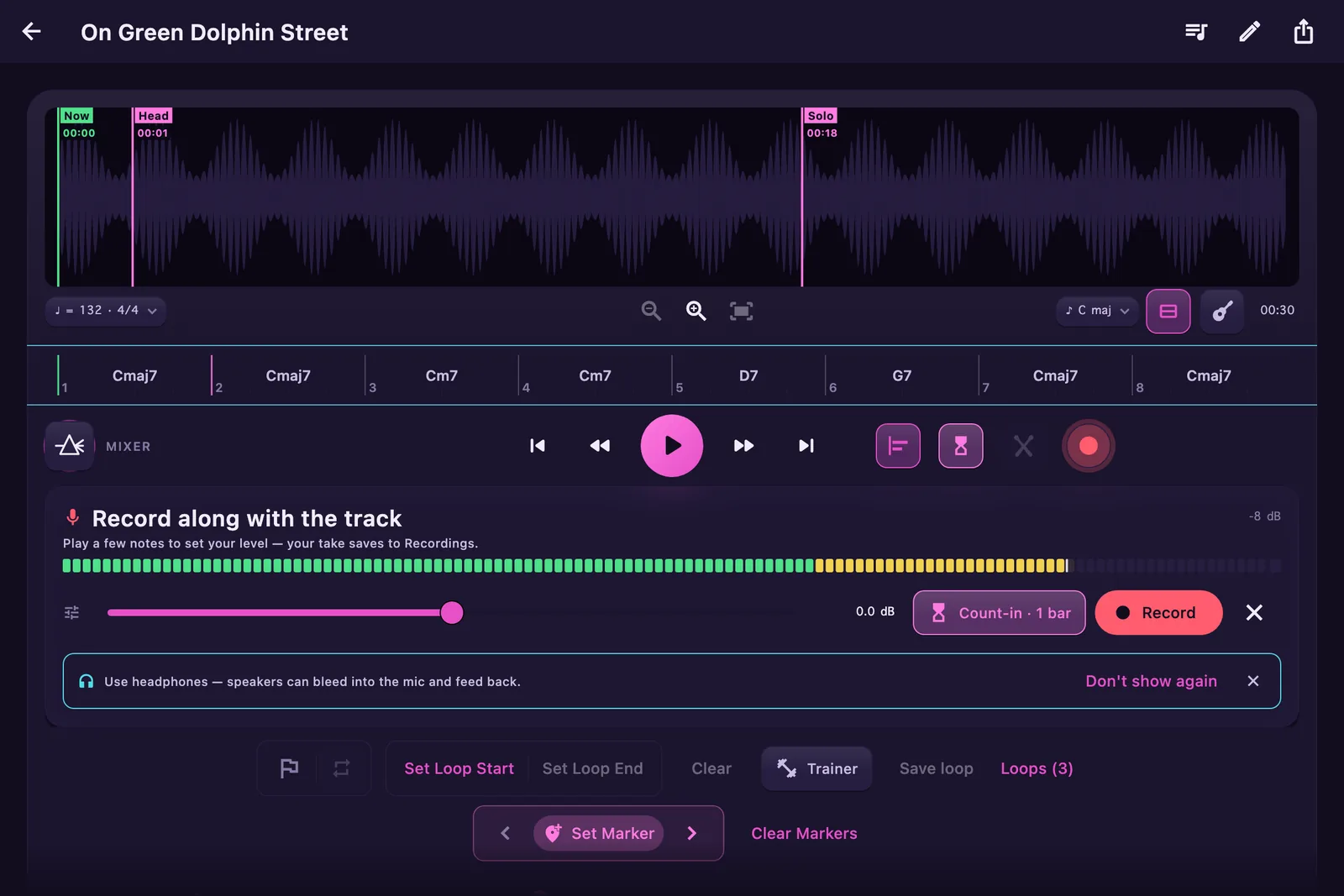
Task: Open the playlist queue icon
Action: click(1196, 32)
